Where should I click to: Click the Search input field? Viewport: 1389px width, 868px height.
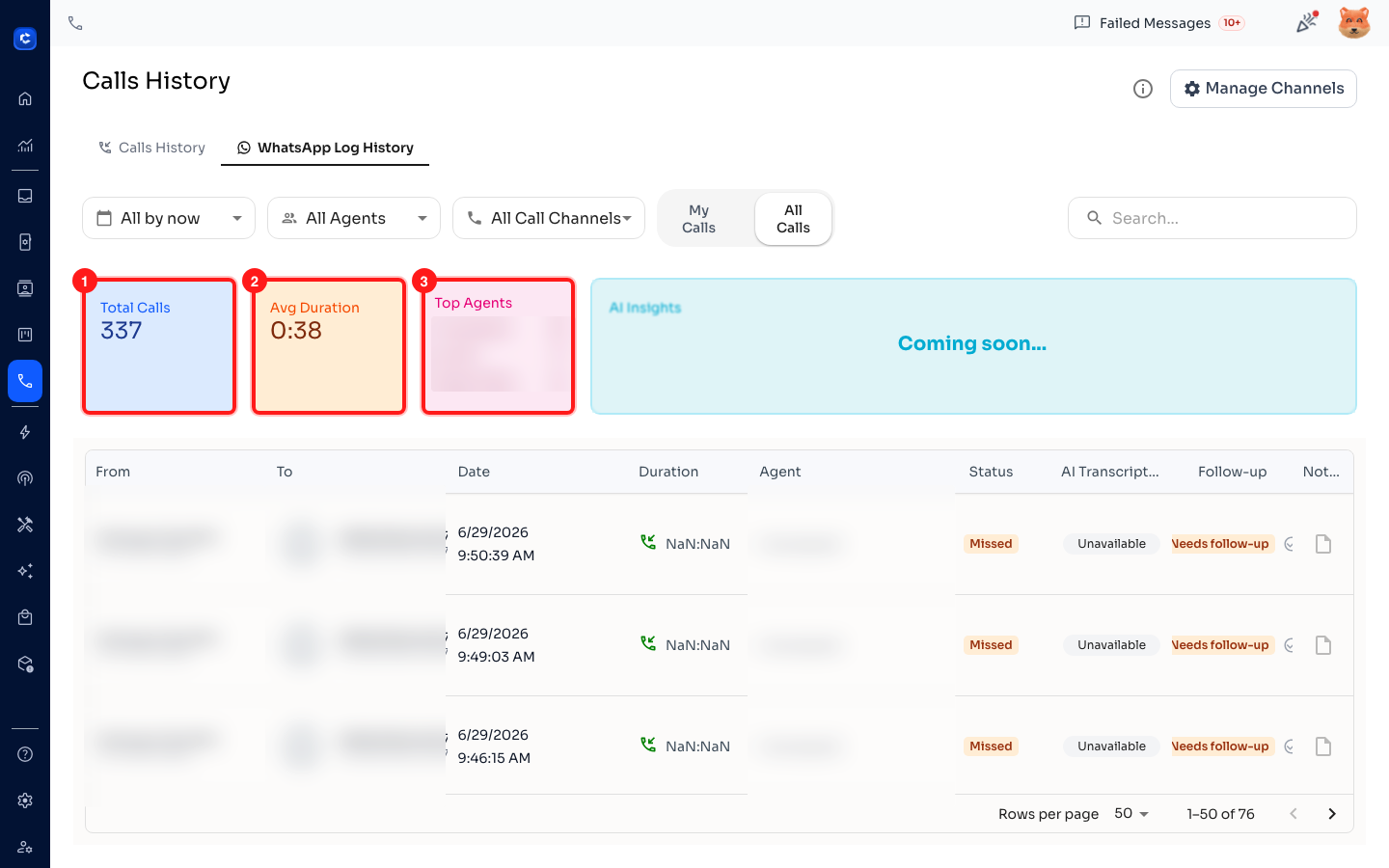1212,218
